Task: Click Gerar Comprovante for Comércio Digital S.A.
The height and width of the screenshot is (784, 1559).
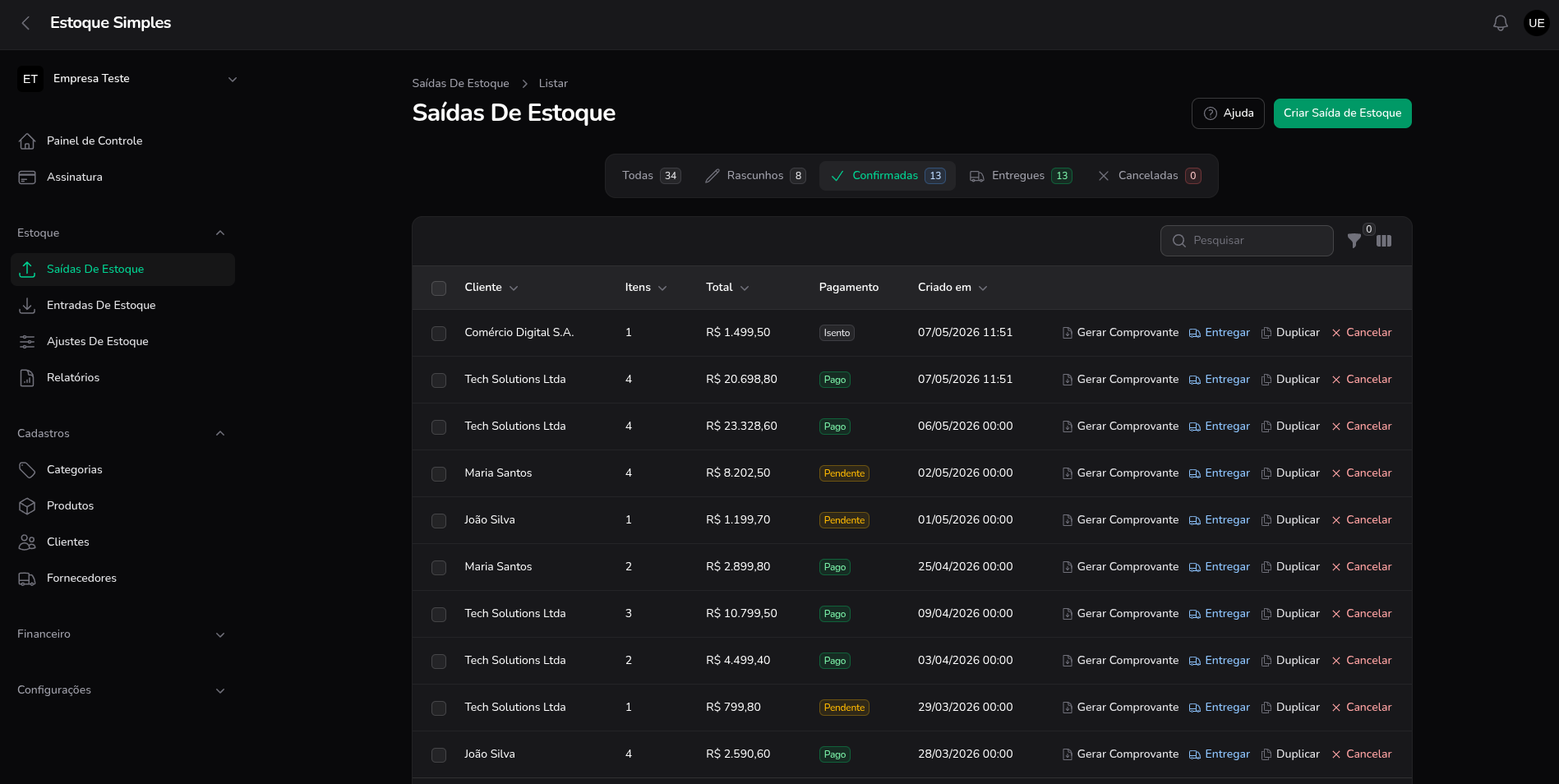Action: [x=1120, y=333]
